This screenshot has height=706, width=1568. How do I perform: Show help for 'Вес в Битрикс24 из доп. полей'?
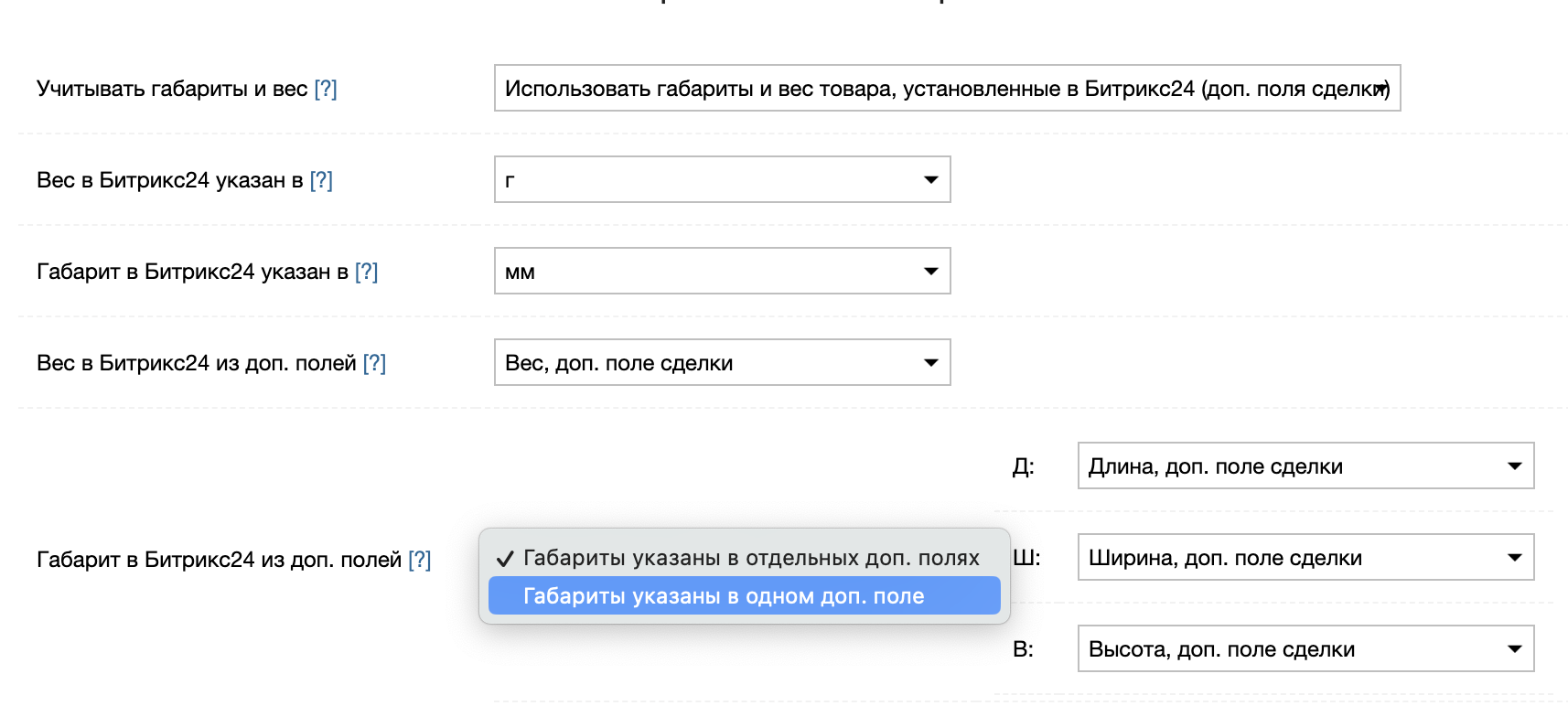[374, 363]
